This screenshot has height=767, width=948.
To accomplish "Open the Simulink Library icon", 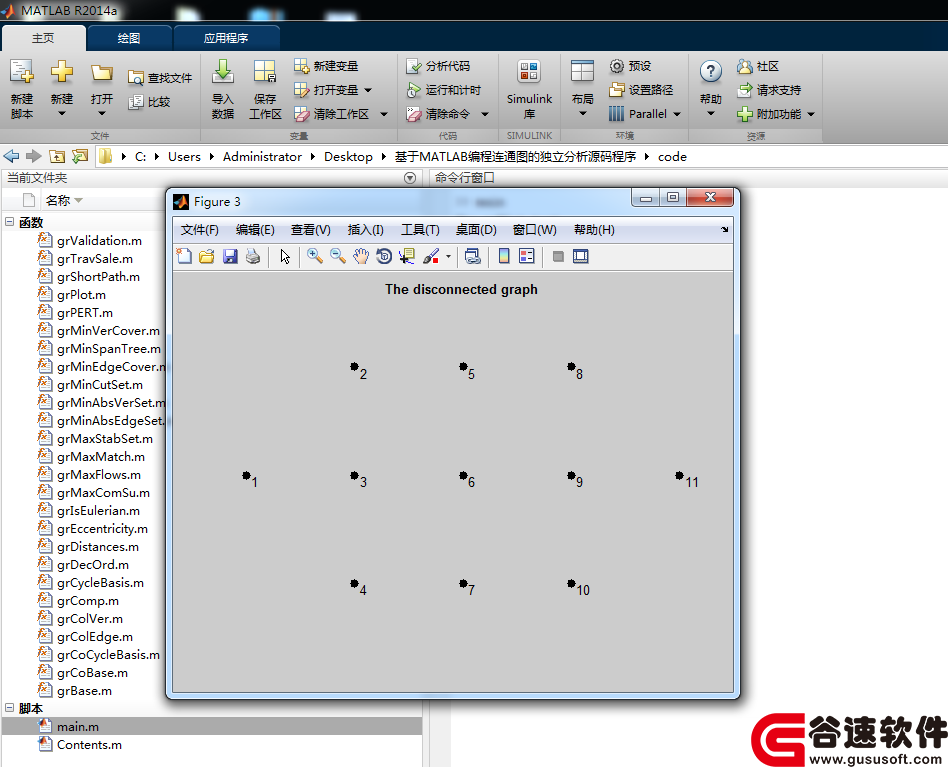I will [x=529, y=71].
